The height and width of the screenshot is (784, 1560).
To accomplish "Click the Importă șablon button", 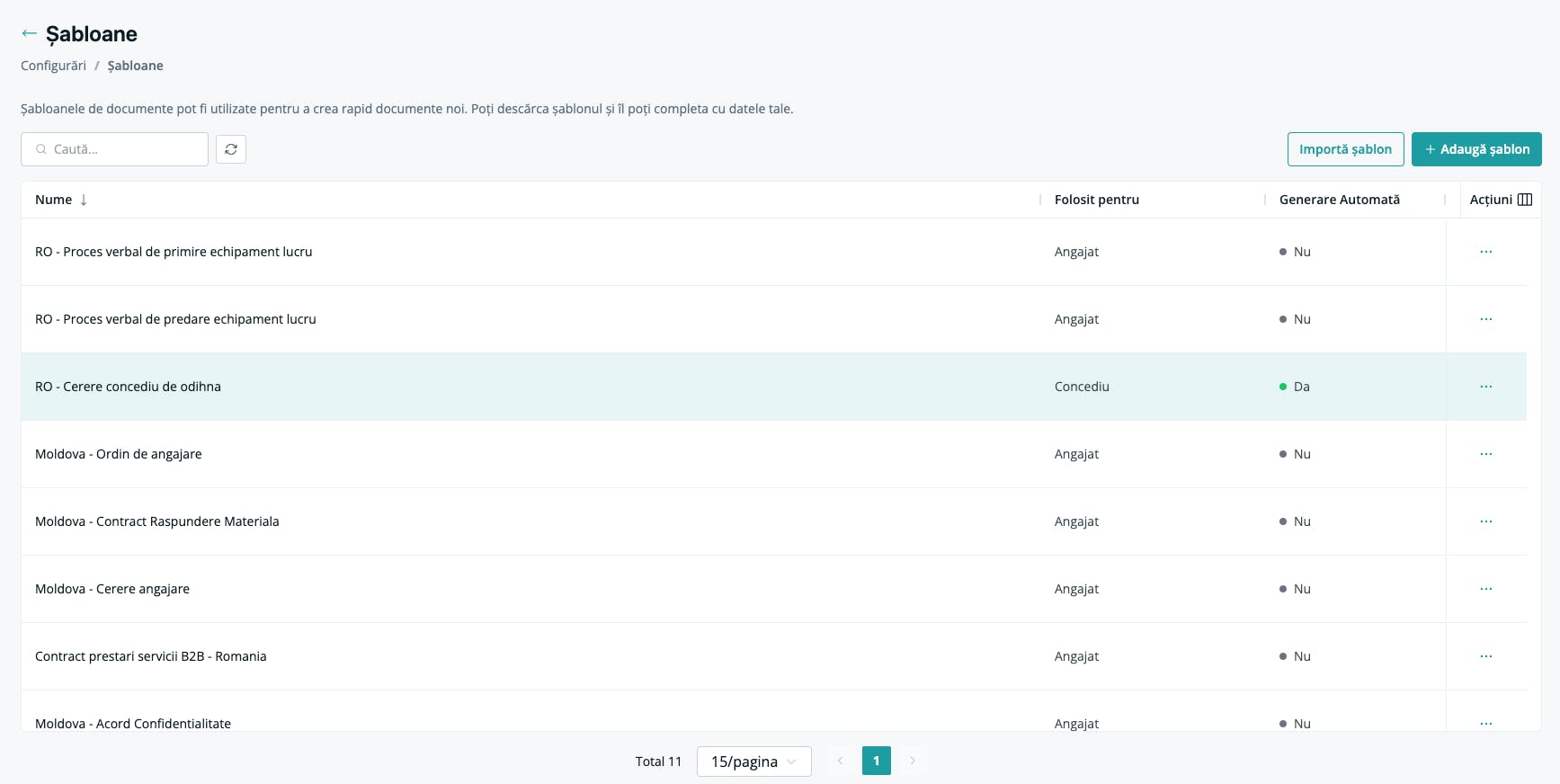I will tap(1345, 149).
